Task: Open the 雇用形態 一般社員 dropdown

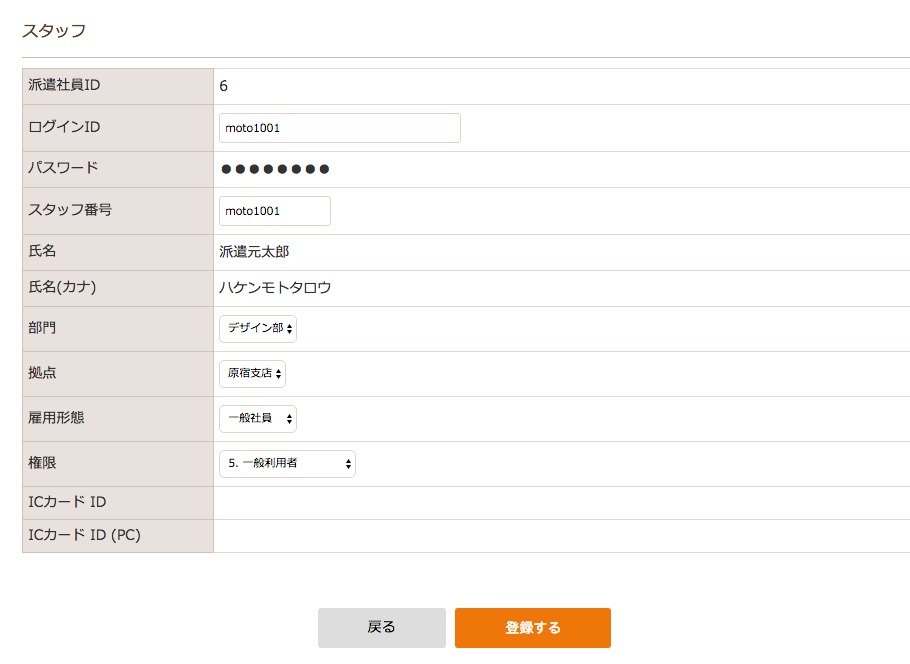Action: point(258,418)
